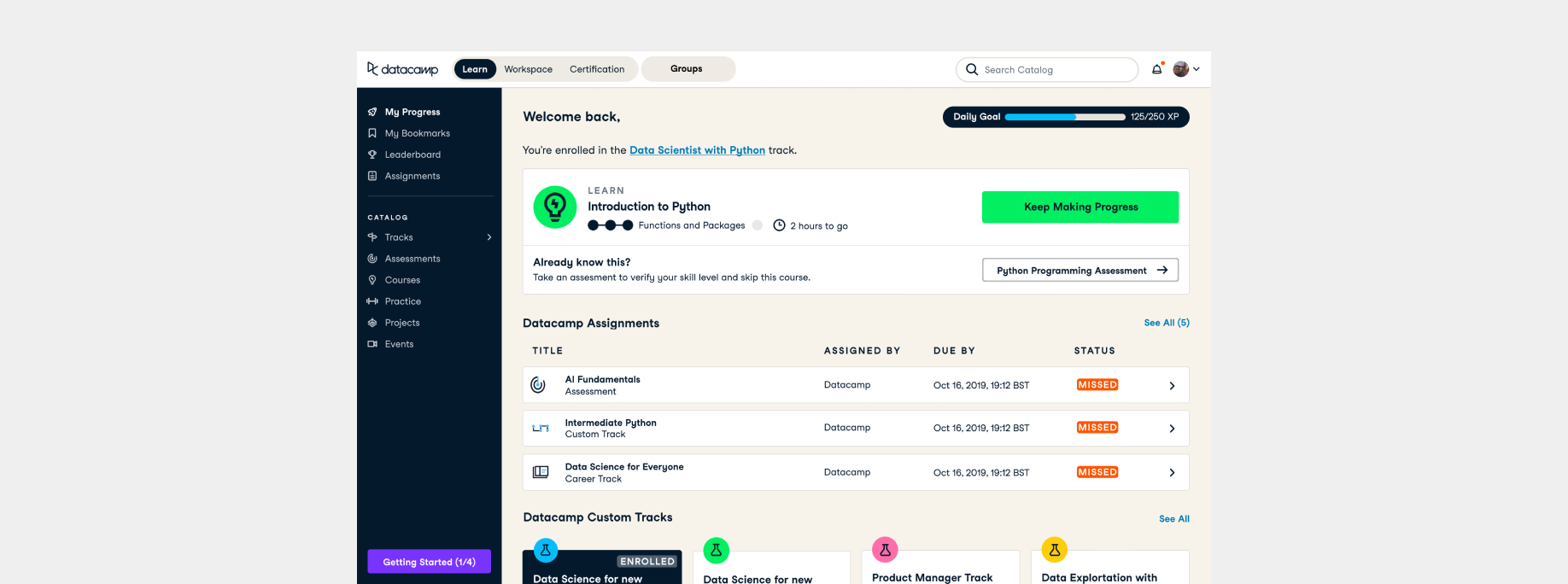Open the user avatar profile picture
This screenshot has width=1568, height=584.
click(1181, 69)
